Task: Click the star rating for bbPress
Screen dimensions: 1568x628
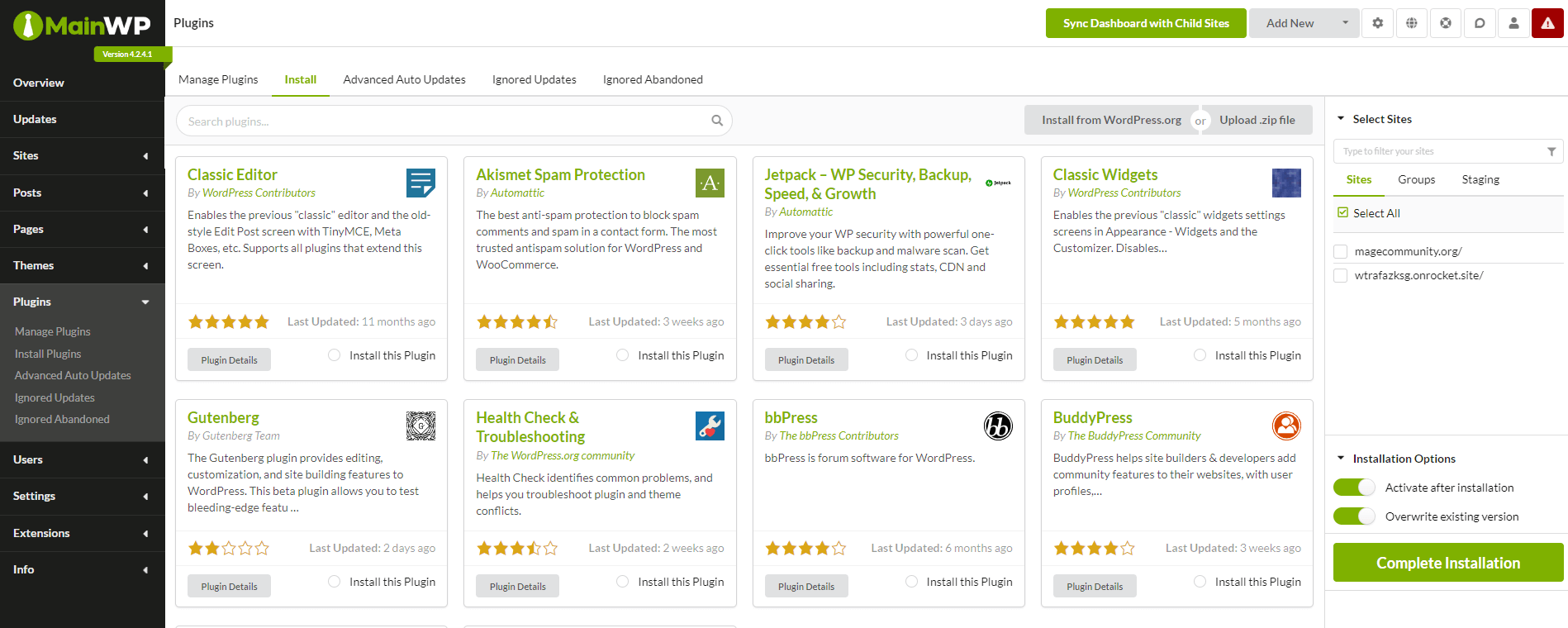Action: coord(805,548)
